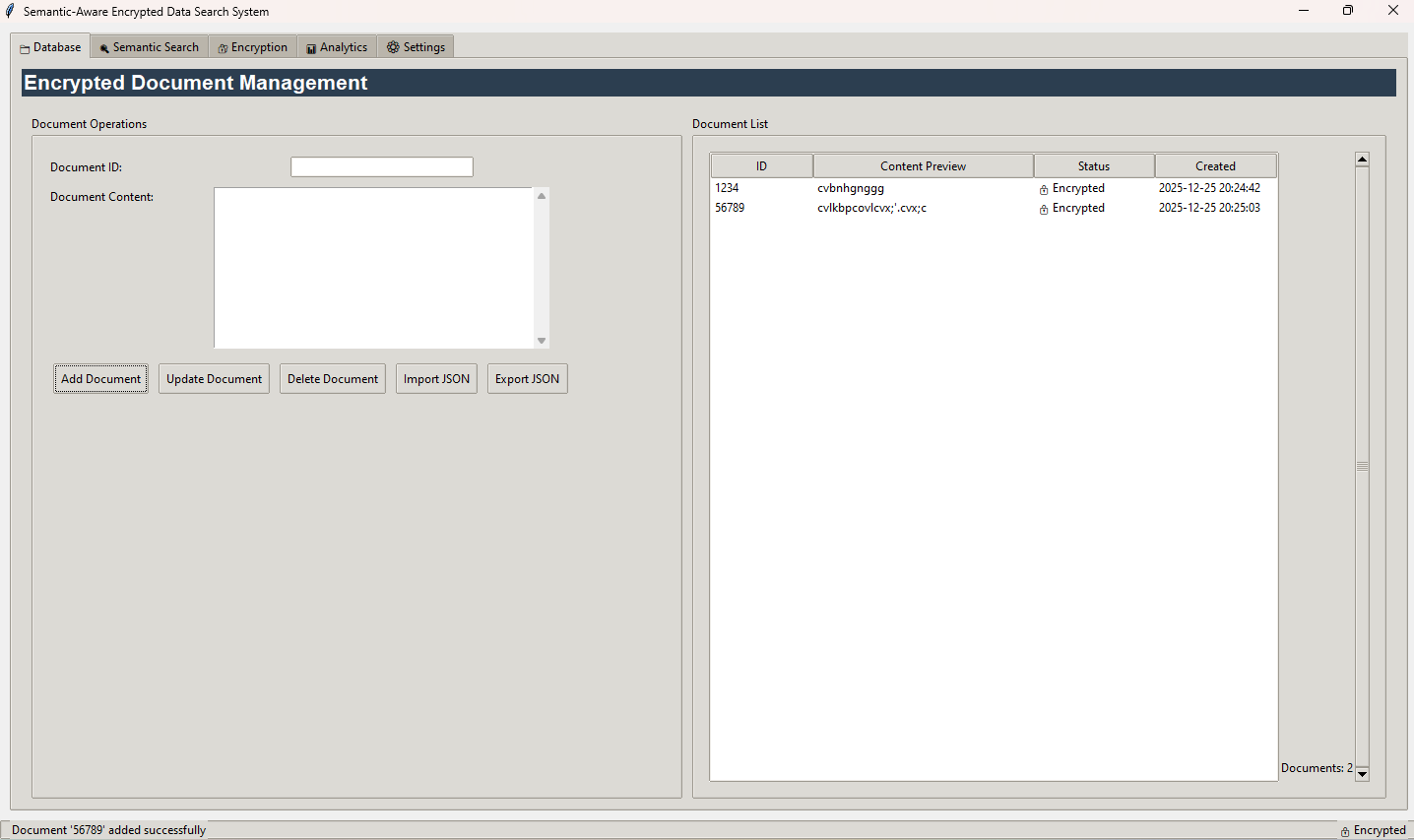Image resolution: width=1414 pixels, height=840 pixels.
Task: Click Import JSON button
Action: [x=436, y=379]
